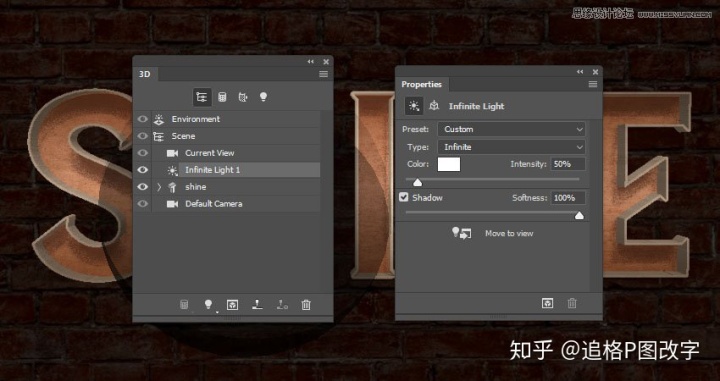Click the move object to ground plane icon
The width and height of the screenshot is (720, 381).
tap(257, 305)
